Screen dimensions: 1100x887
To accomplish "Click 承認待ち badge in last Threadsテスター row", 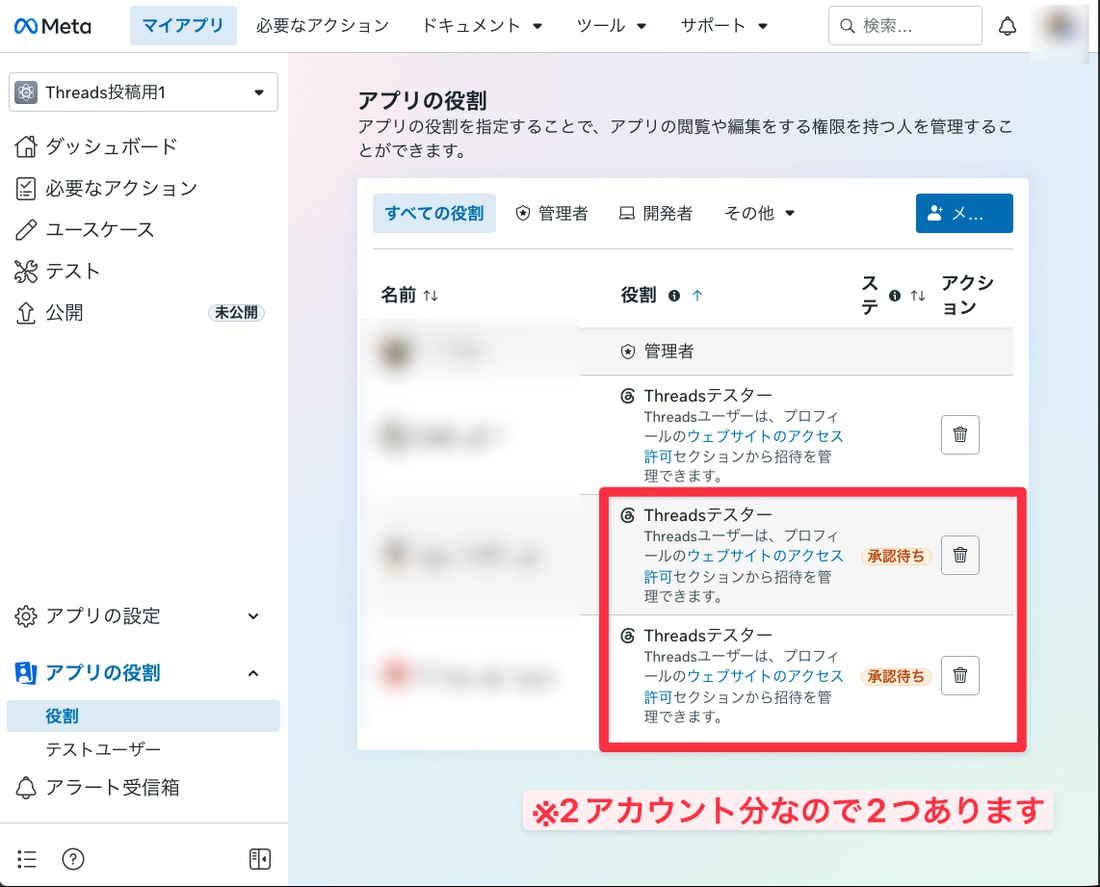I will click(x=896, y=676).
